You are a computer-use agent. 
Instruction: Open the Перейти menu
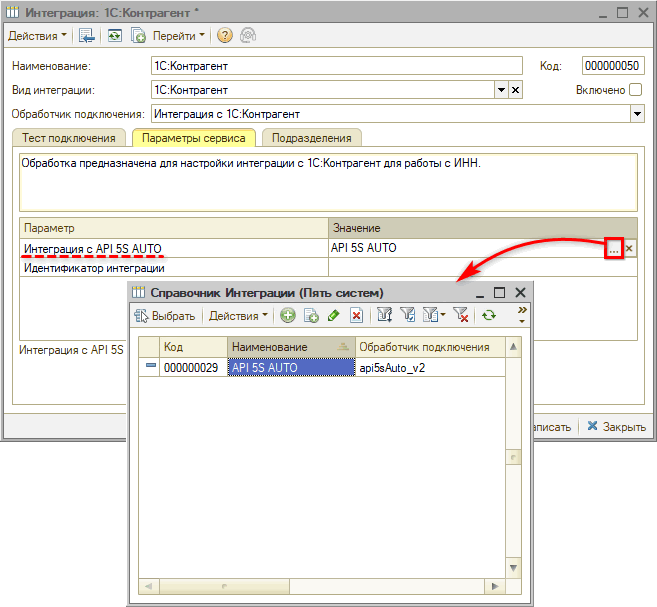tap(179, 35)
